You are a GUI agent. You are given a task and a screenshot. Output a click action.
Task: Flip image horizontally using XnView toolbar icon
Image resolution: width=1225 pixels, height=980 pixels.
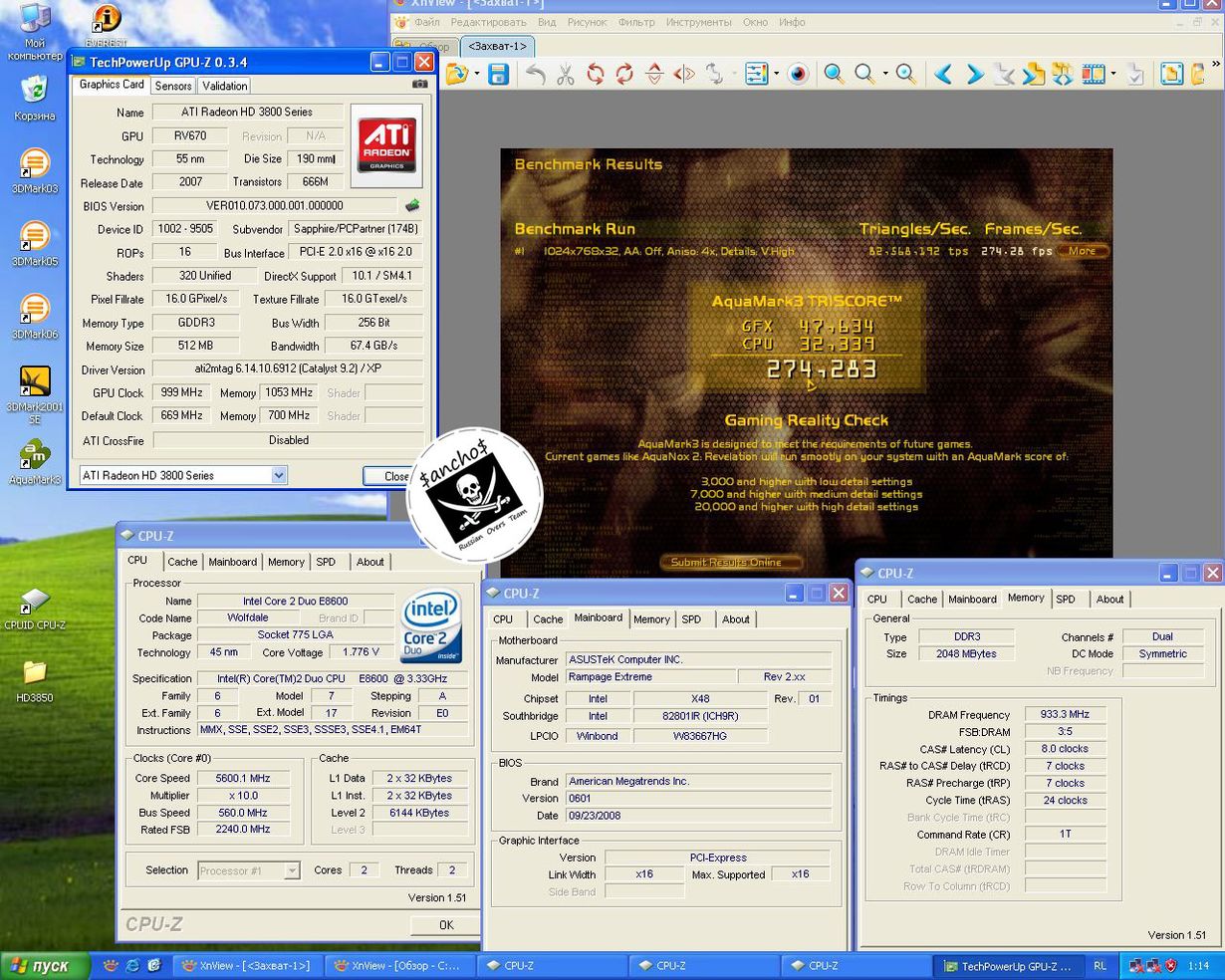684,74
